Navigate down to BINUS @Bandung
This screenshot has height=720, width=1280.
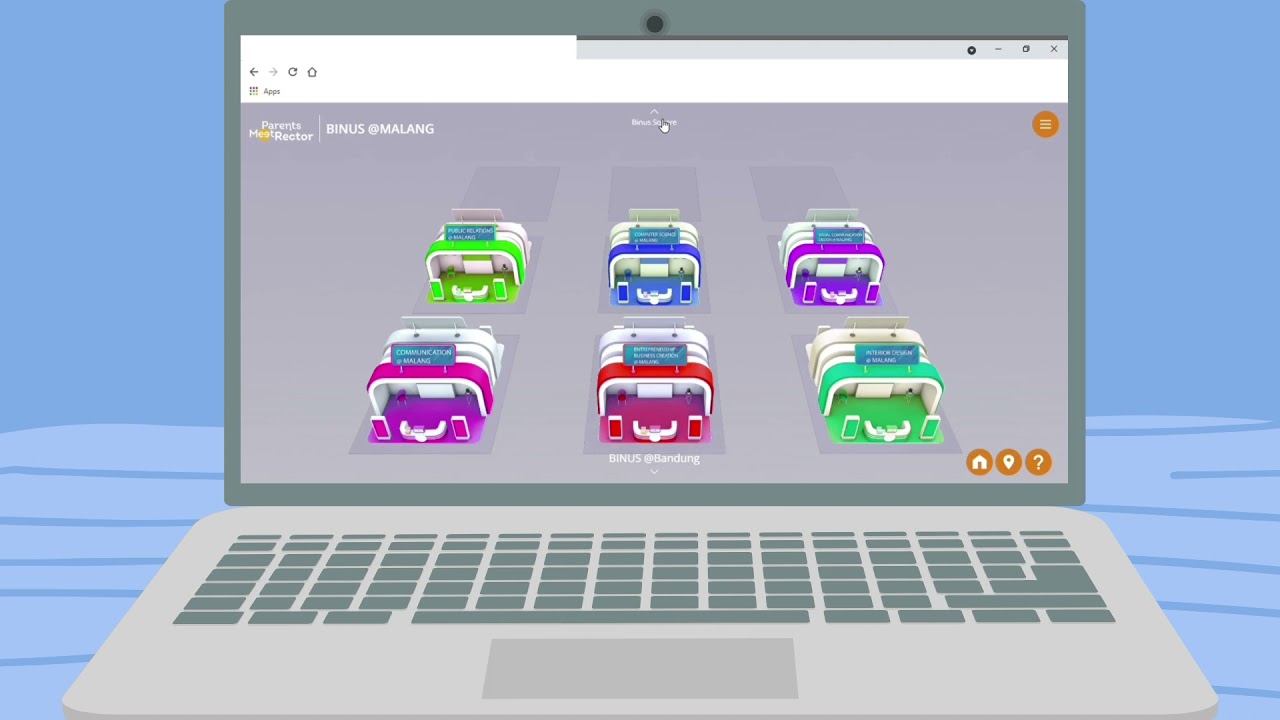(x=654, y=458)
